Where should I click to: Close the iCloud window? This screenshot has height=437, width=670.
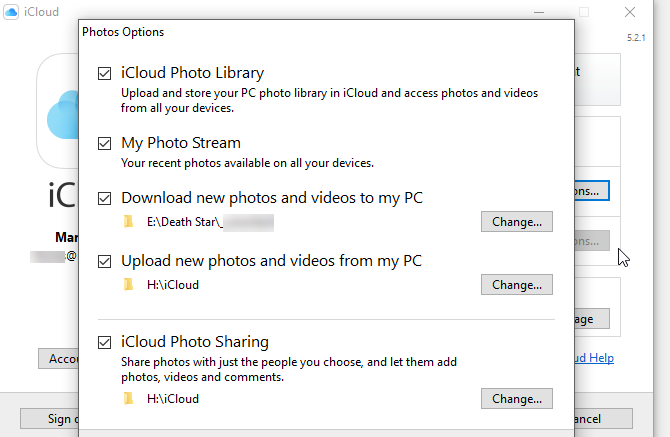[630, 13]
